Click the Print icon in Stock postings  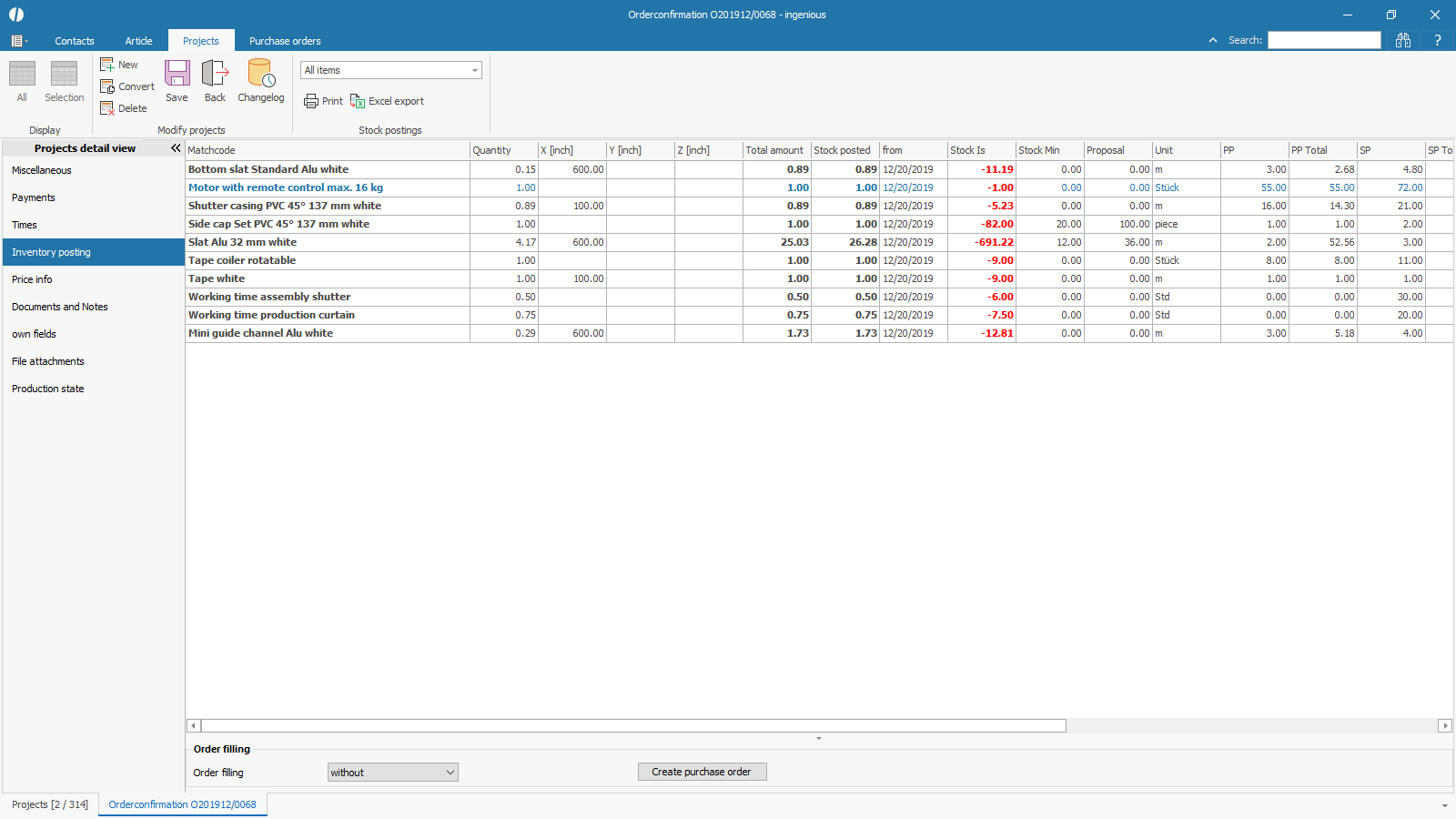pyautogui.click(x=312, y=101)
